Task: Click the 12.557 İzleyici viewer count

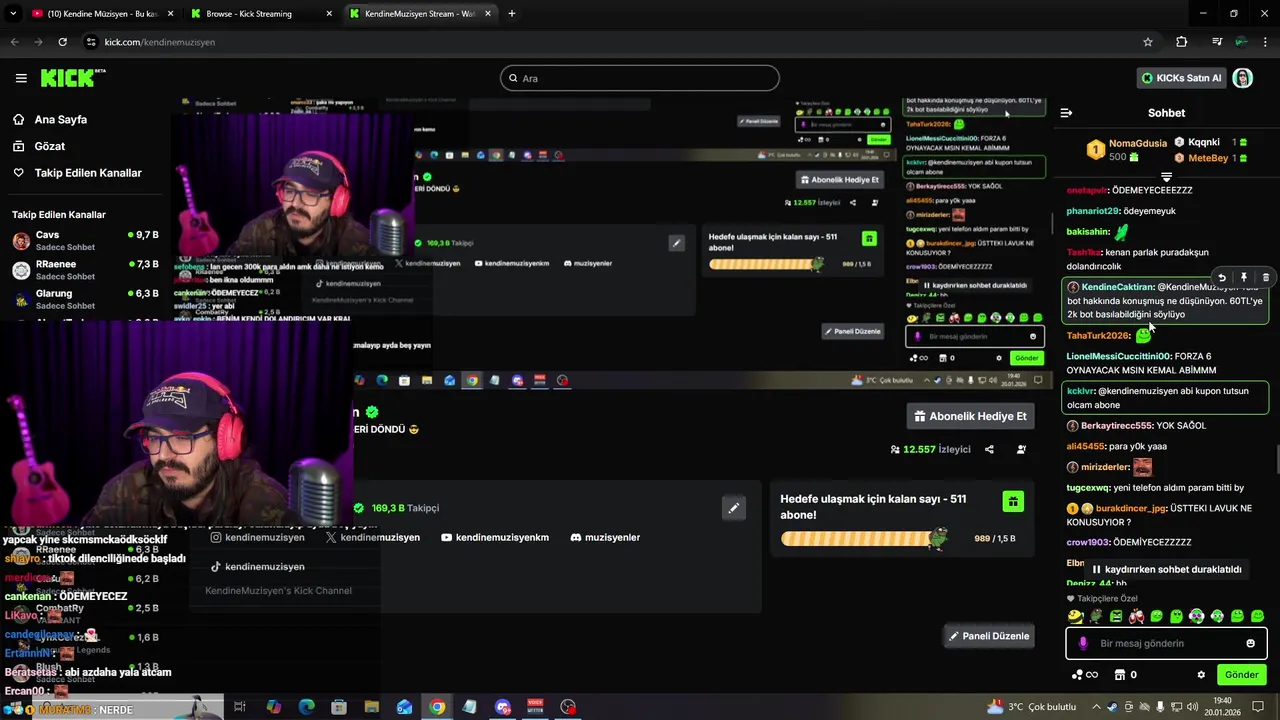Action: point(930,449)
